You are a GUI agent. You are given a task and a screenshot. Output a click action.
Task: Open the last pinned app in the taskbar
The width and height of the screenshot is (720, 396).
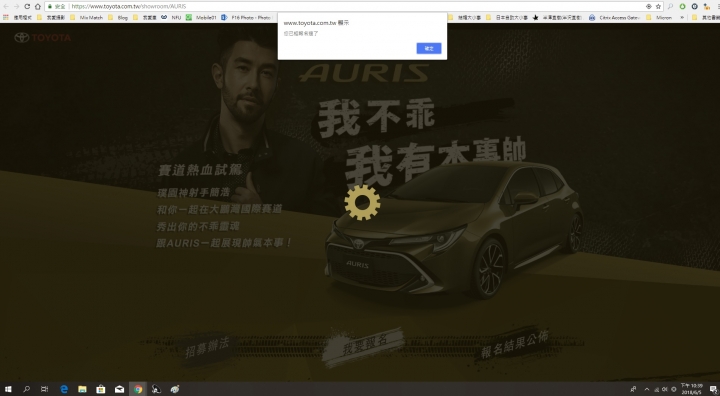click(175, 389)
